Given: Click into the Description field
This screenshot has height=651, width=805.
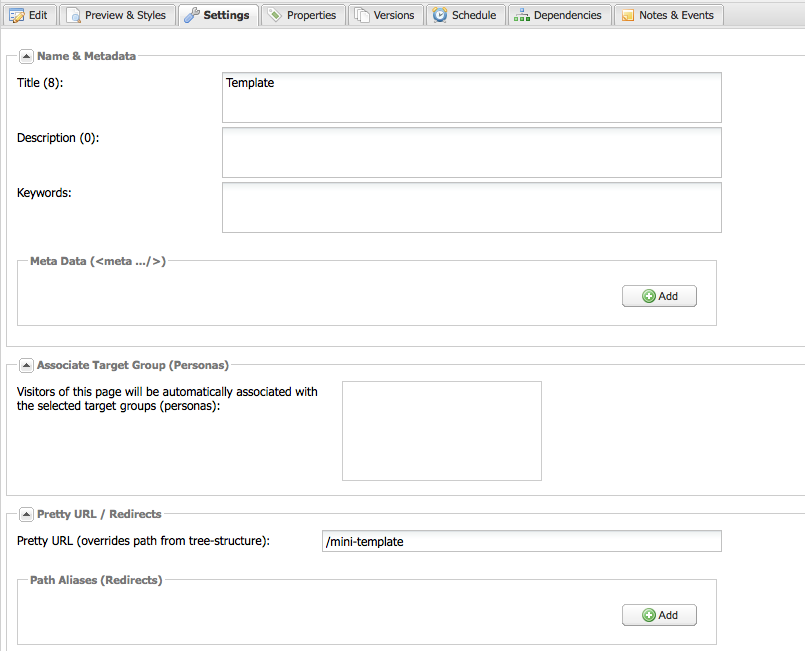Looking at the screenshot, I should pyautogui.click(x=471, y=152).
